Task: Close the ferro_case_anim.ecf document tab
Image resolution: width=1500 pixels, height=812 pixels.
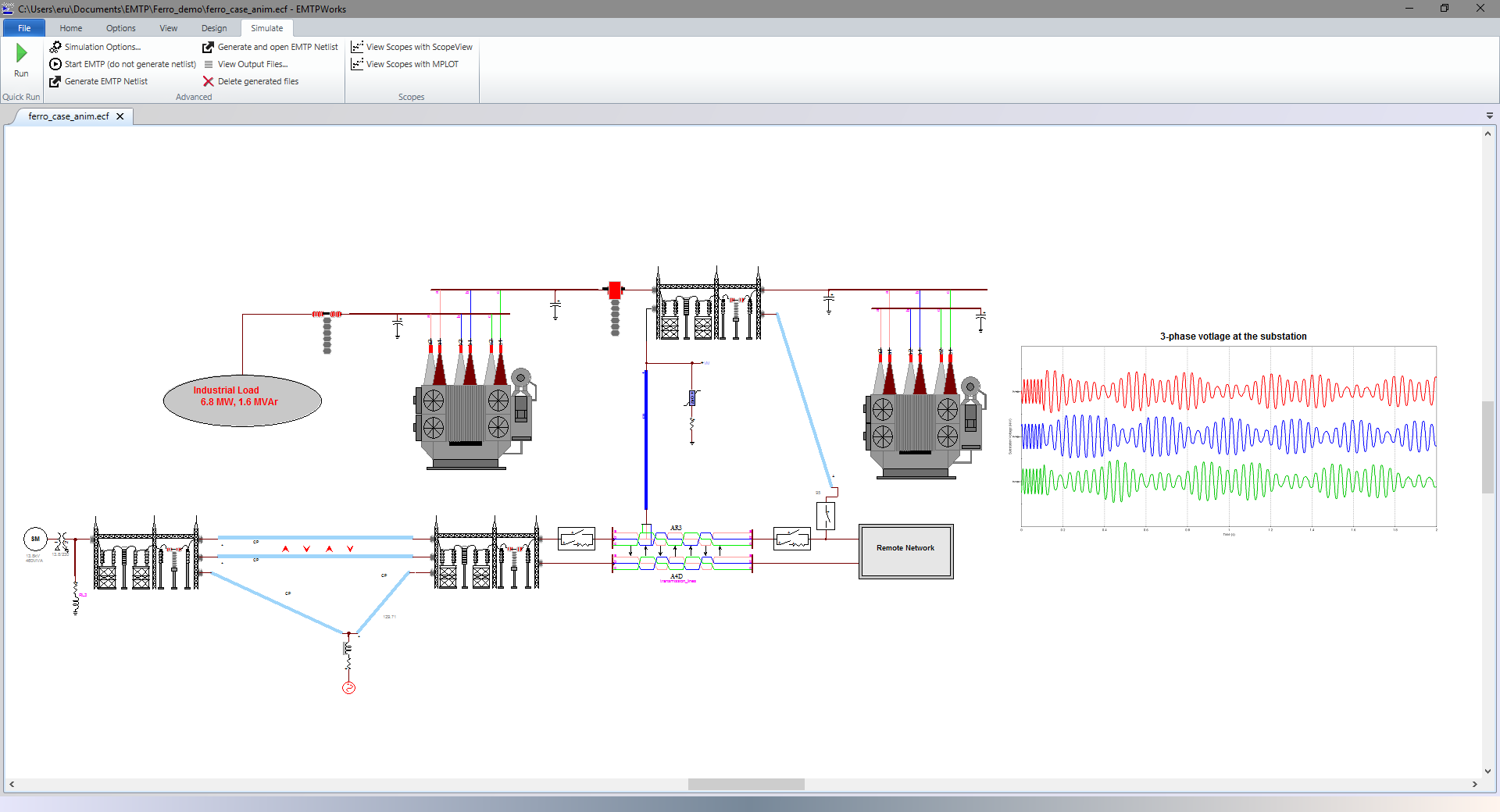Action: point(120,116)
